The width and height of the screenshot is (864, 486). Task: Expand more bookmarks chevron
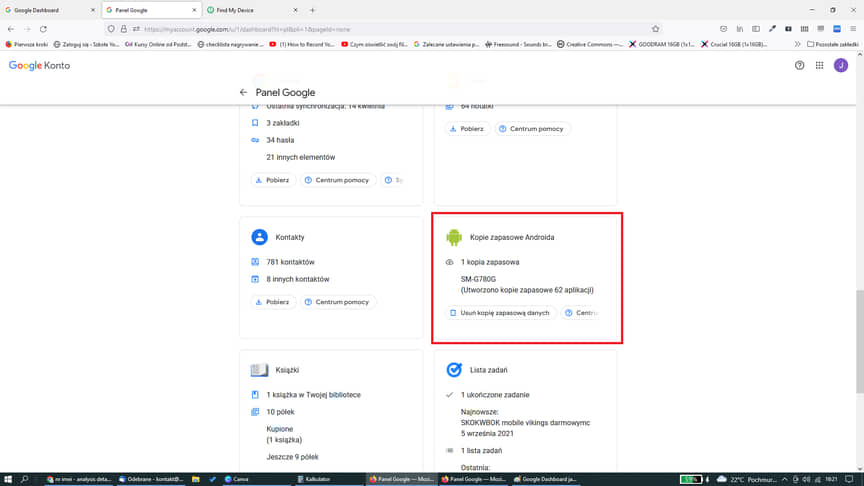point(797,44)
